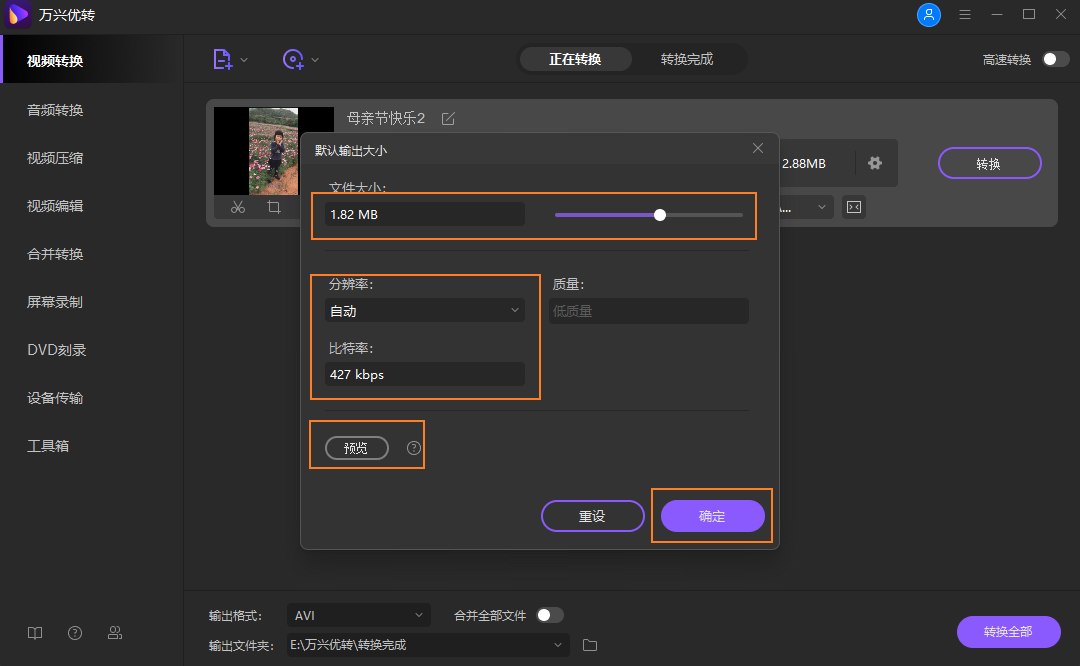Viewport: 1080px width, 666px height.
Task: Open the output folder via the folder icon
Action: coord(589,646)
